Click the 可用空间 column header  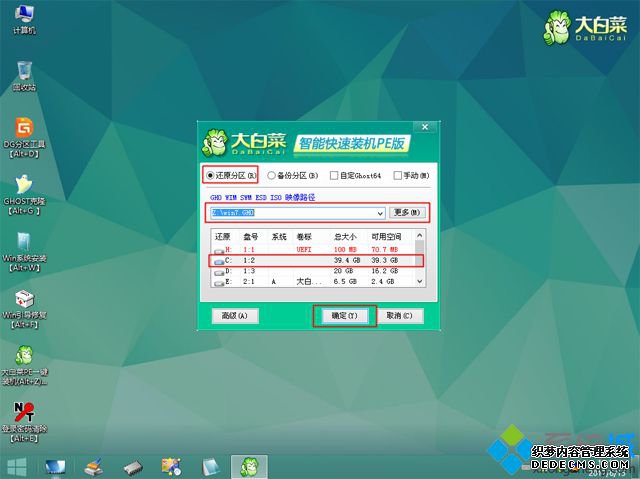(386, 237)
